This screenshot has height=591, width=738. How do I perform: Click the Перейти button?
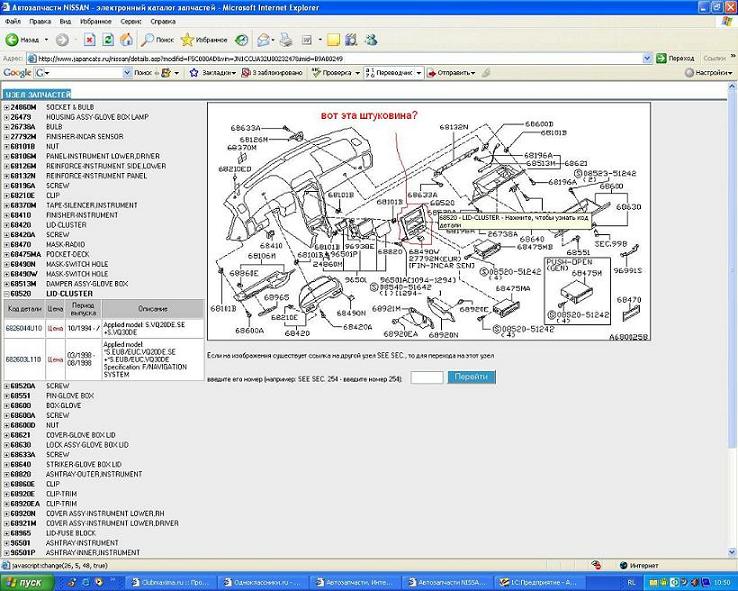pyautogui.click(x=472, y=377)
